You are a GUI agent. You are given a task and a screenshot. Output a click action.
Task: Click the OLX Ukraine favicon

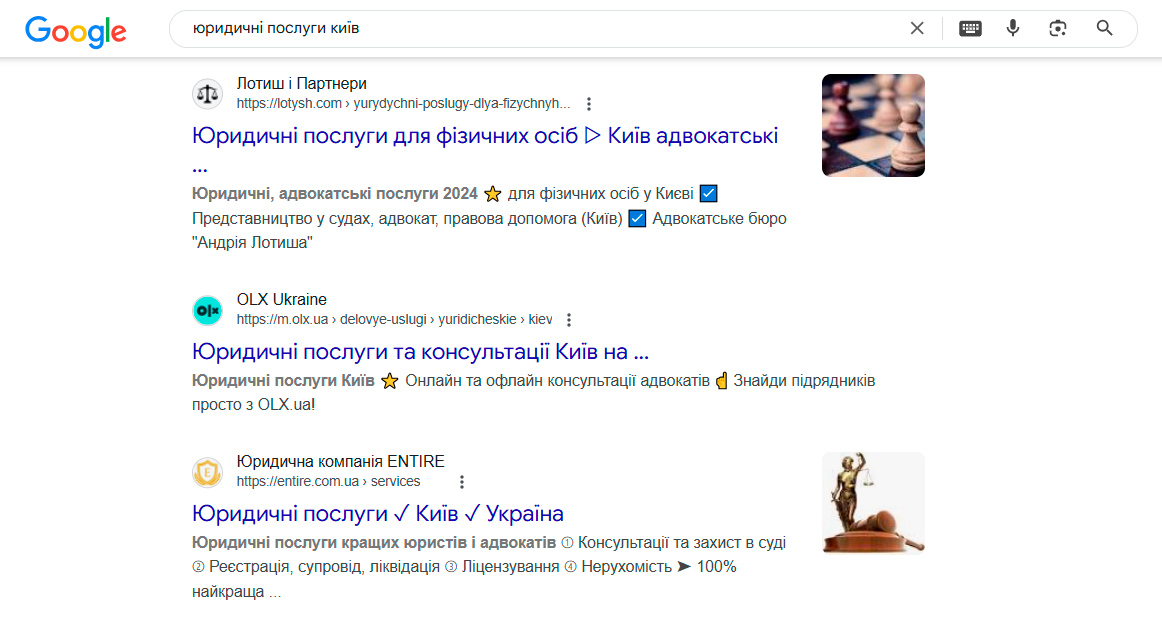tap(208, 310)
